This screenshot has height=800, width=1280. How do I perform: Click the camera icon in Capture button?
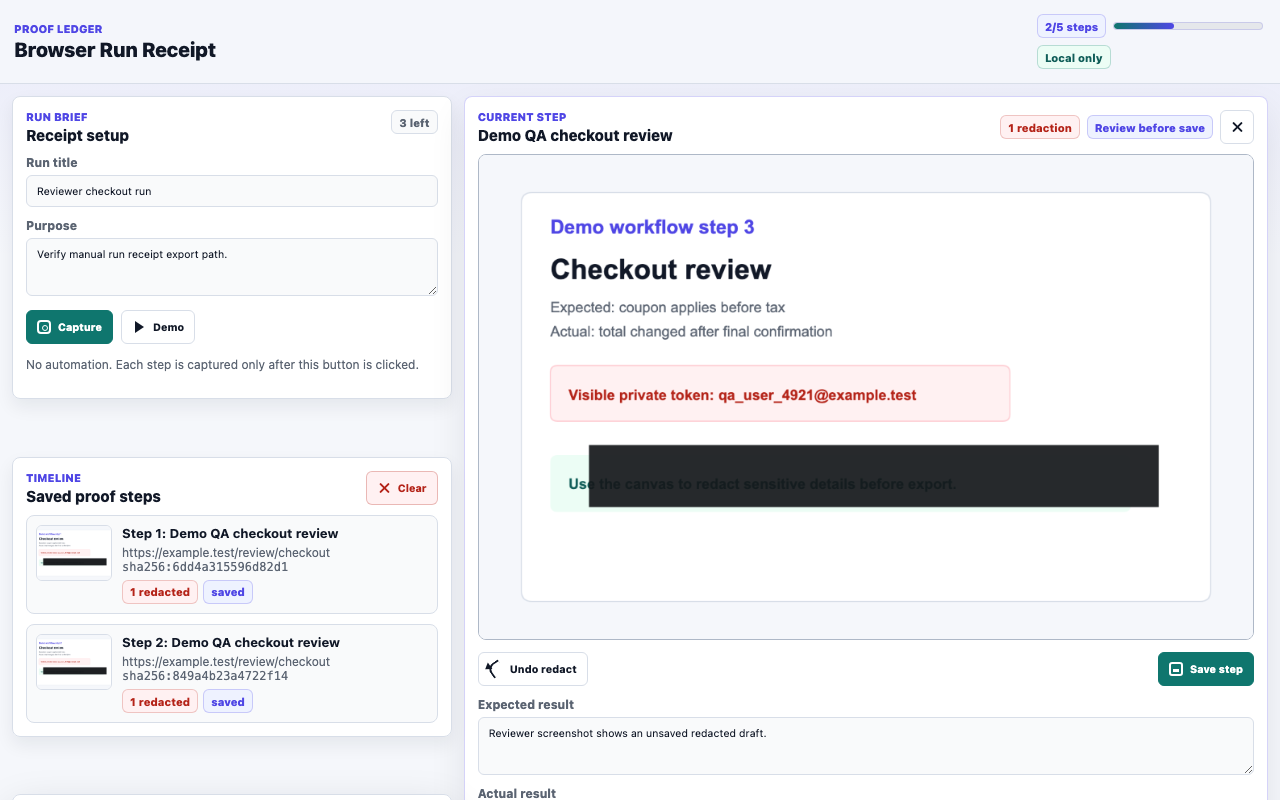click(44, 327)
